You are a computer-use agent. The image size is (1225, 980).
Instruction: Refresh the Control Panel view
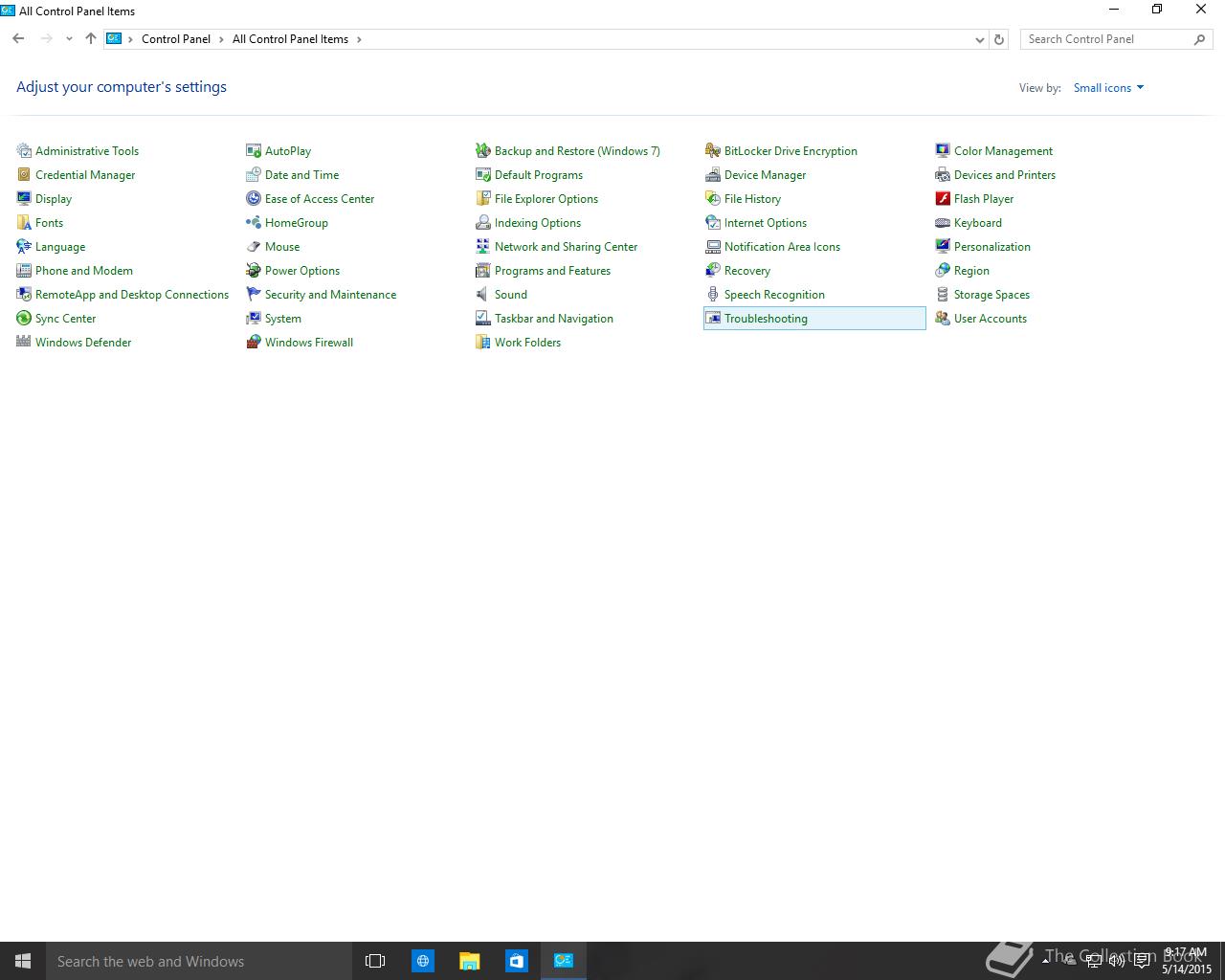point(999,39)
